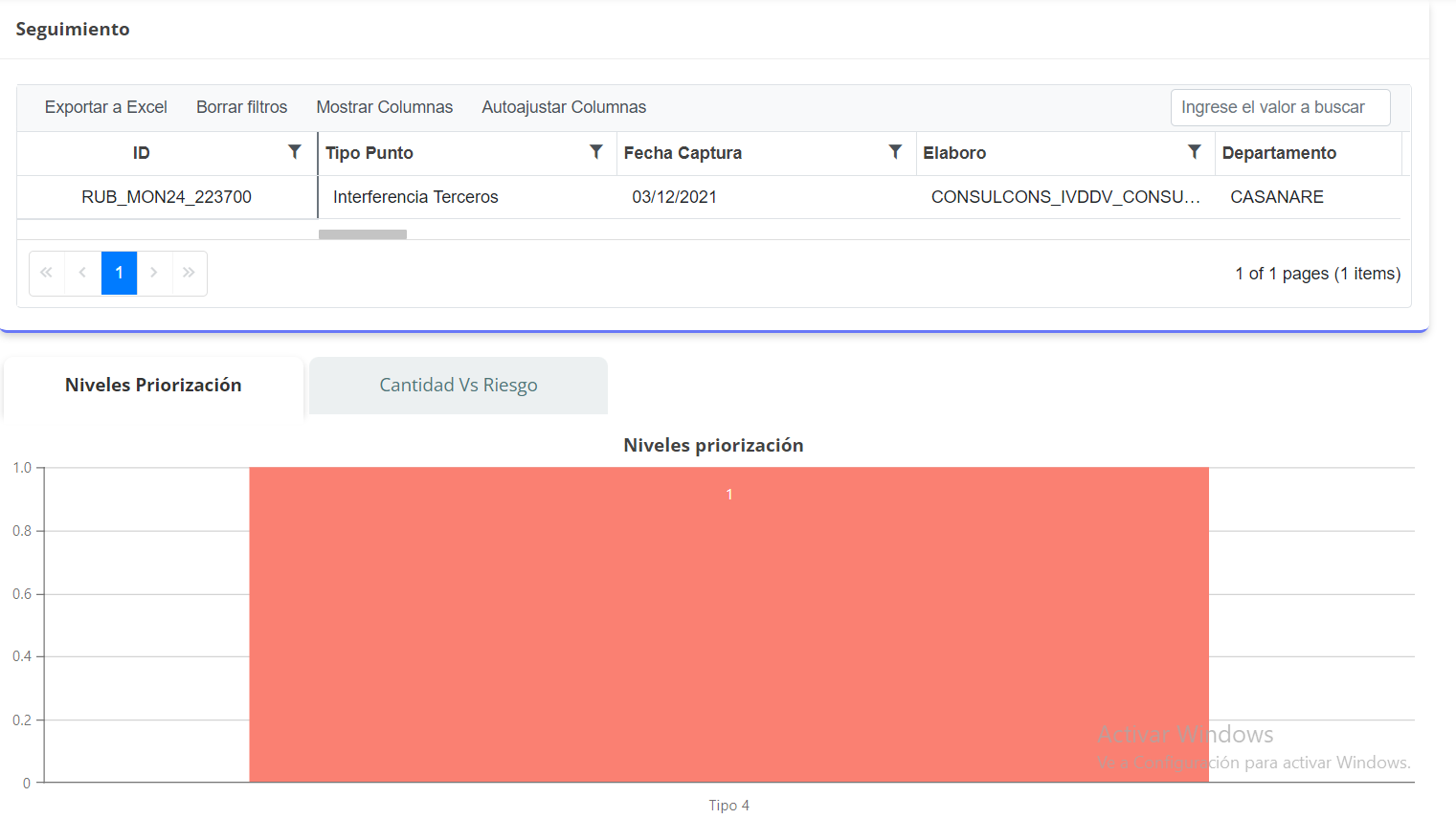
Task: Click the red Tipo 4 bar
Action: (728, 624)
